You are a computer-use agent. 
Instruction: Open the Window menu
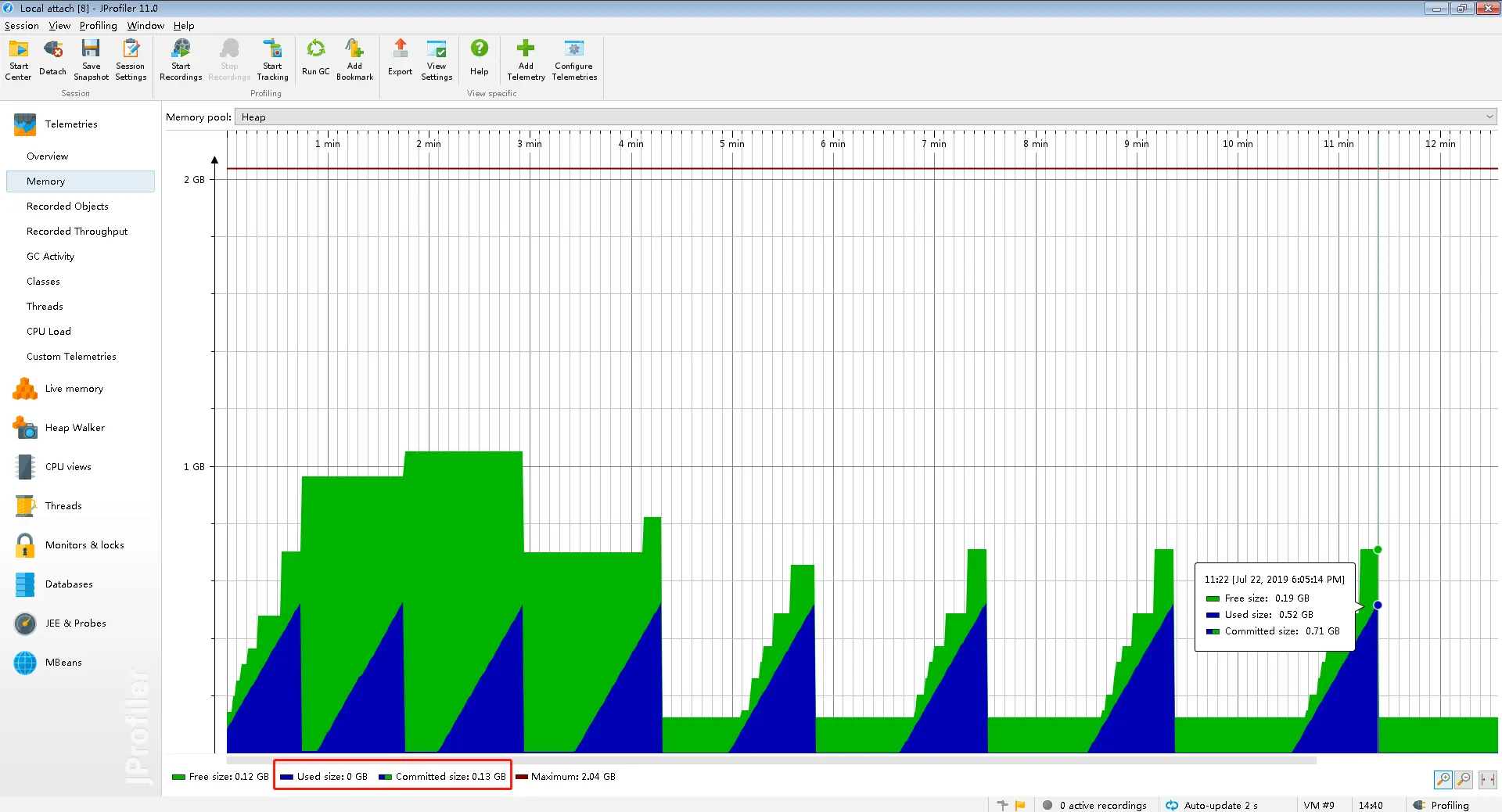click(x=146, y=26)
